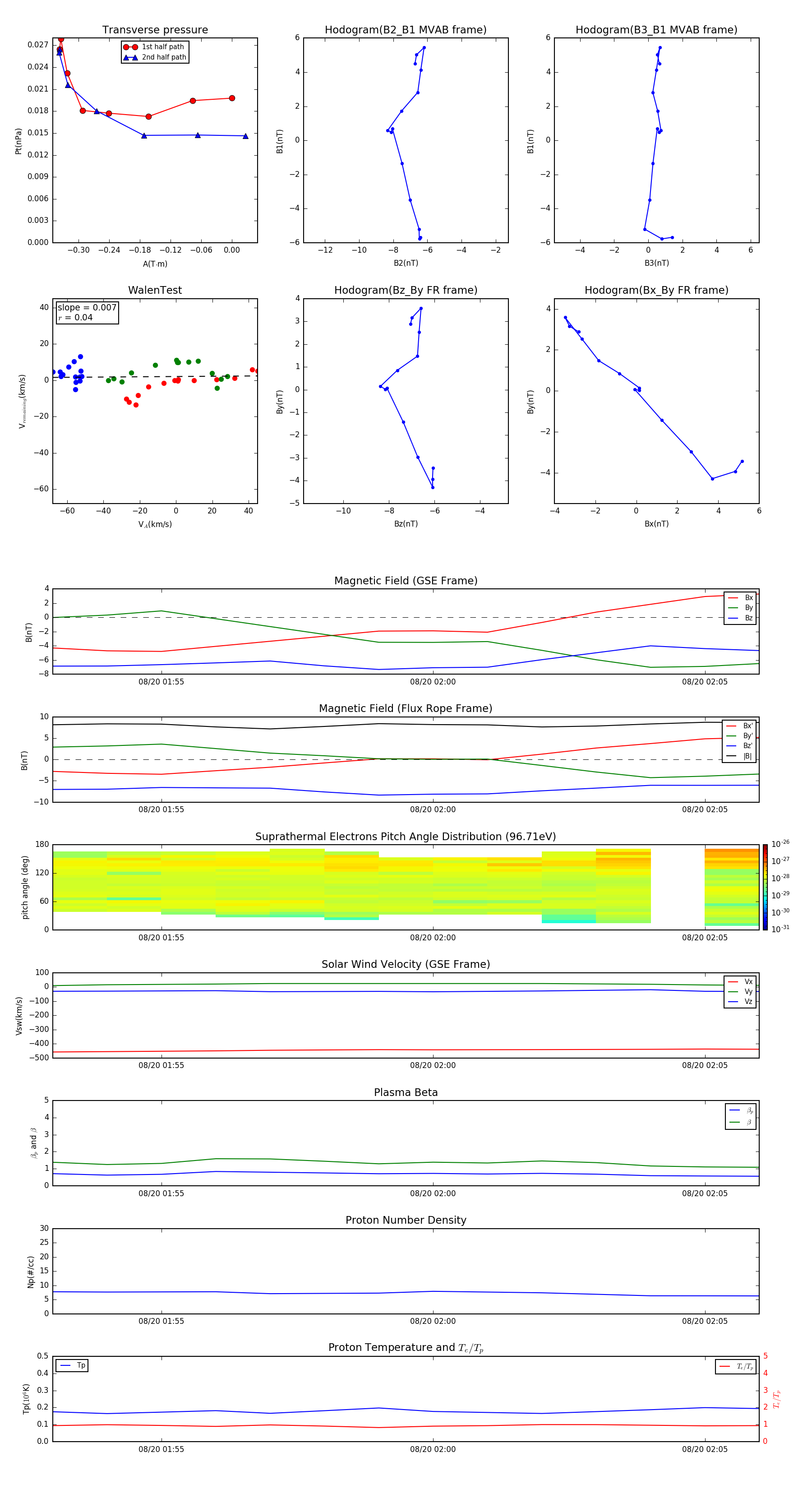Click the 'Plasma Beta' plot title
The height and width of the screenshot is (1489, 812).
(406, 1092)
